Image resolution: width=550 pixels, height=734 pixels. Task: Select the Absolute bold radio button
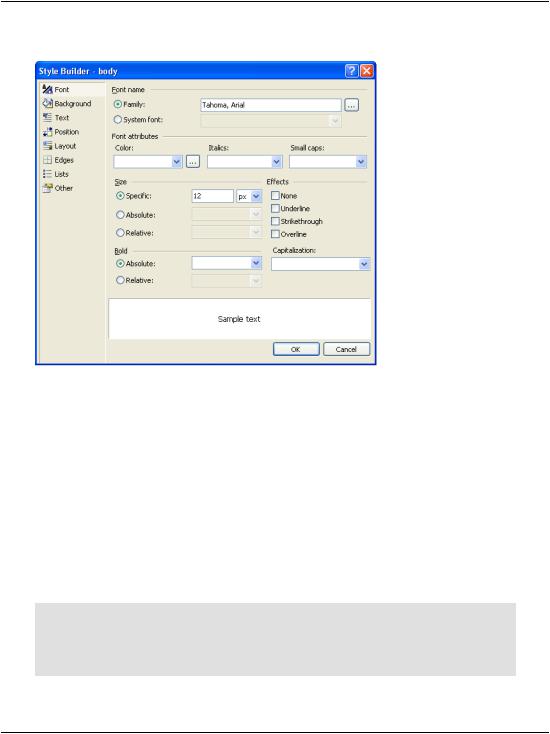[x=120, y=264]
